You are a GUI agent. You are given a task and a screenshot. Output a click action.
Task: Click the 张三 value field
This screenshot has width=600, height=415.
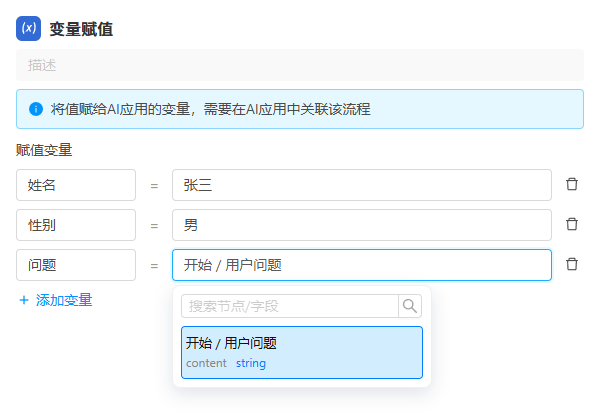click(x=361, y=185)
